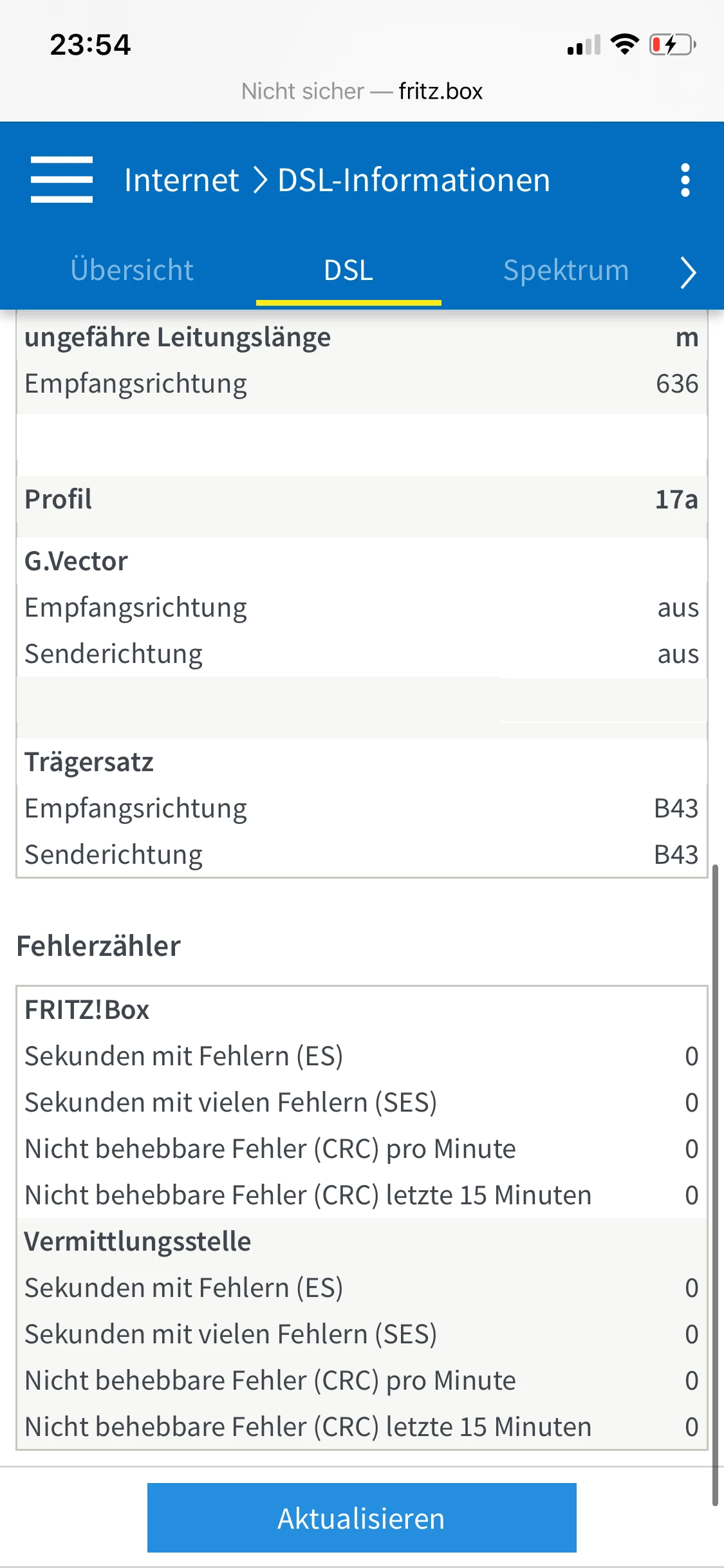The image size is (724, 1568).
Task: Tap the Fehlerzähler section heading
Action: [x=98, y=946]
